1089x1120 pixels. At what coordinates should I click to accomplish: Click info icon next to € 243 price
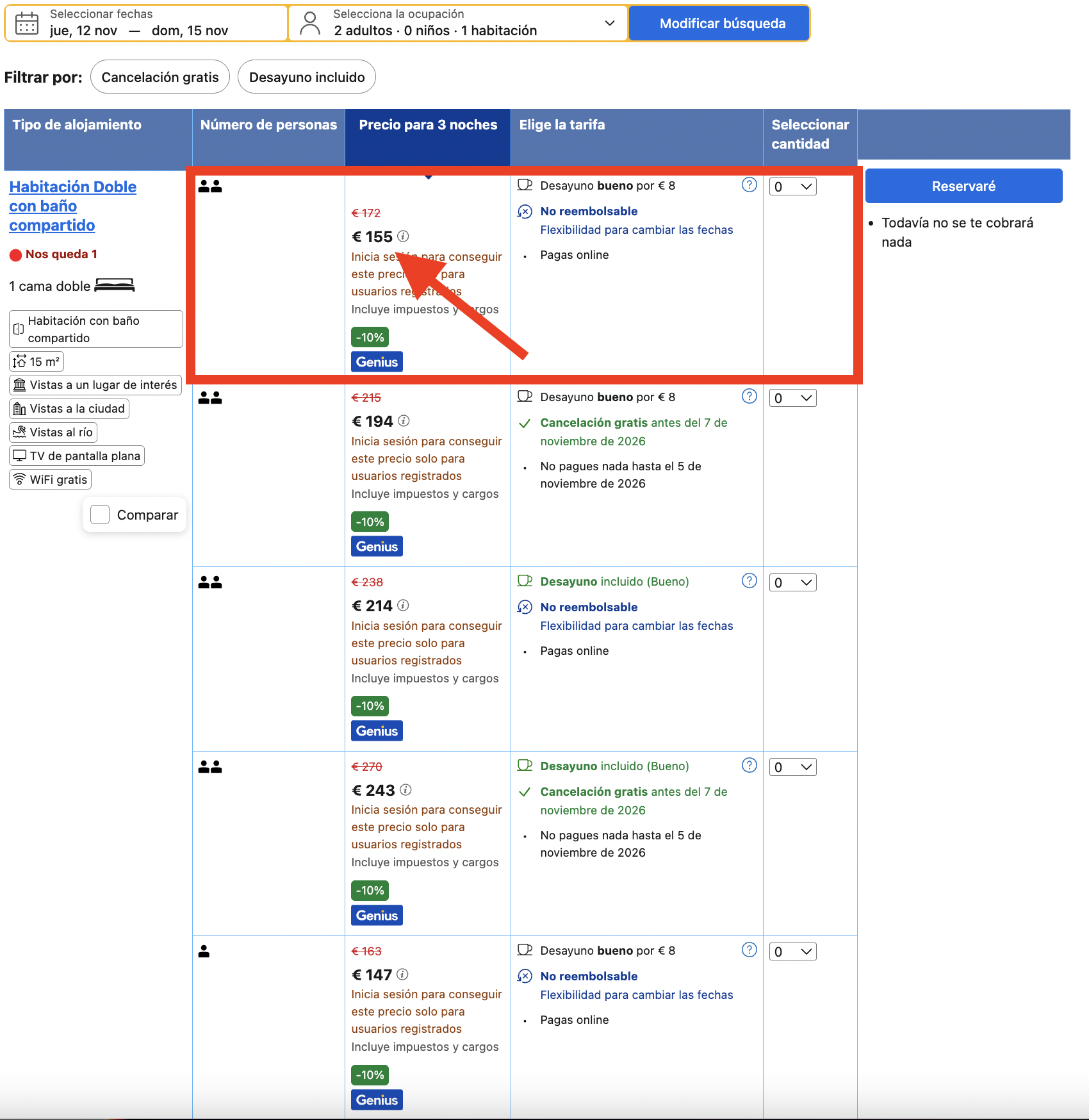405,790
